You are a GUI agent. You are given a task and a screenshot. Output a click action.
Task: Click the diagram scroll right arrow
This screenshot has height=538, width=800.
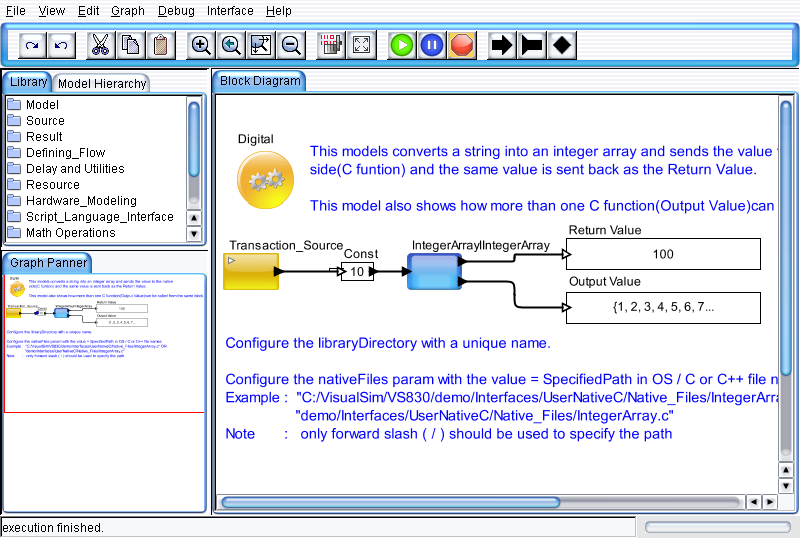(x=769, y=502)
